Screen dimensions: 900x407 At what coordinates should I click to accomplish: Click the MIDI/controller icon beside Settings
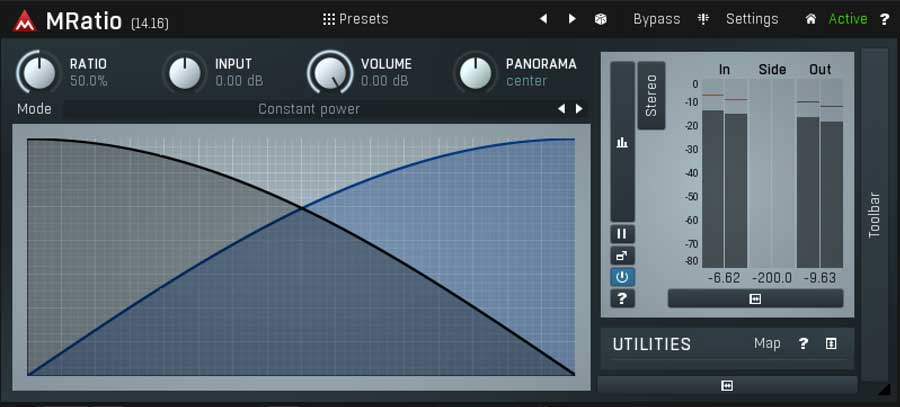point(703,19)
